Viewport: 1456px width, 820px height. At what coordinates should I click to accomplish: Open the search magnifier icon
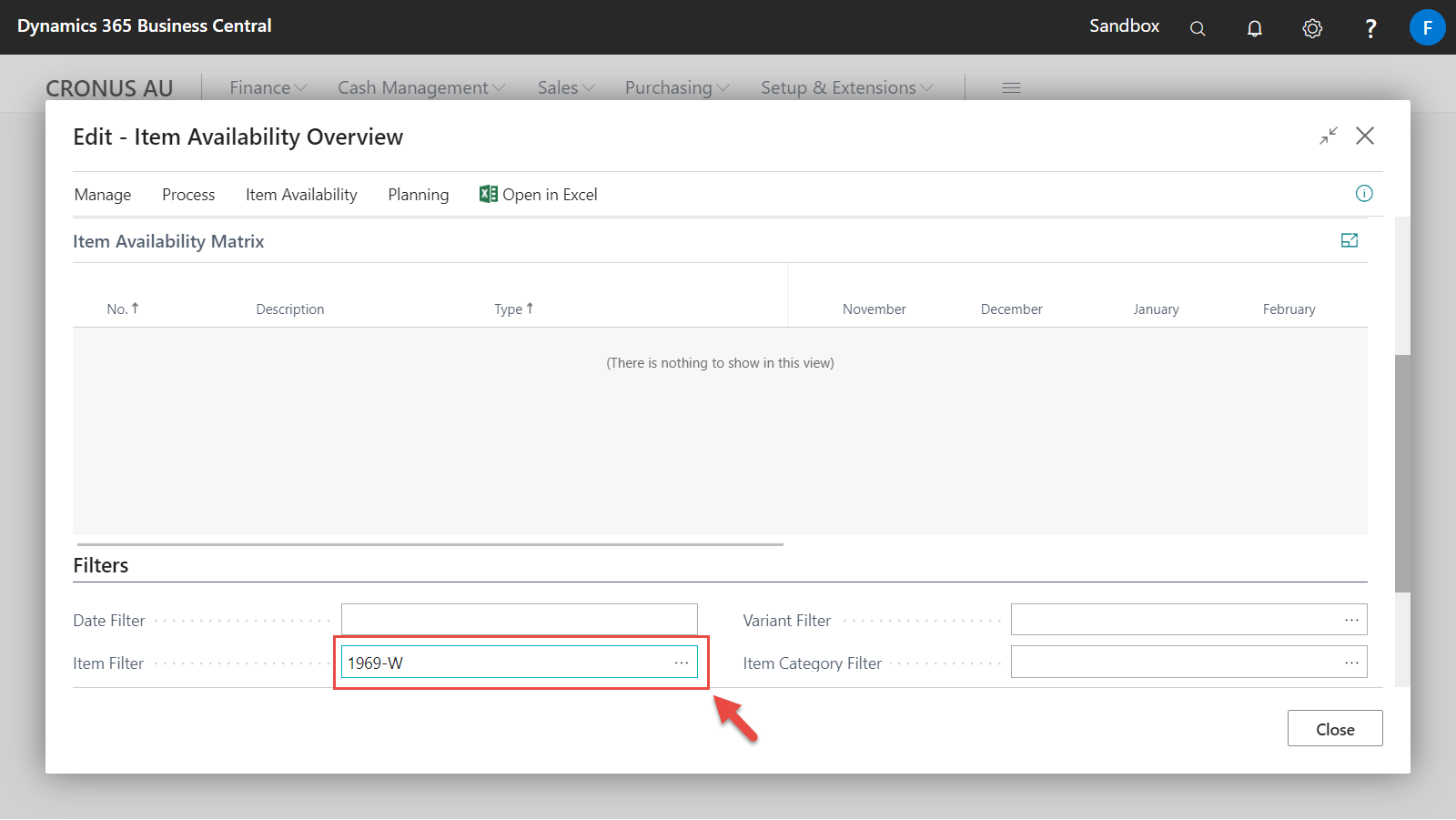(1198, 28)
